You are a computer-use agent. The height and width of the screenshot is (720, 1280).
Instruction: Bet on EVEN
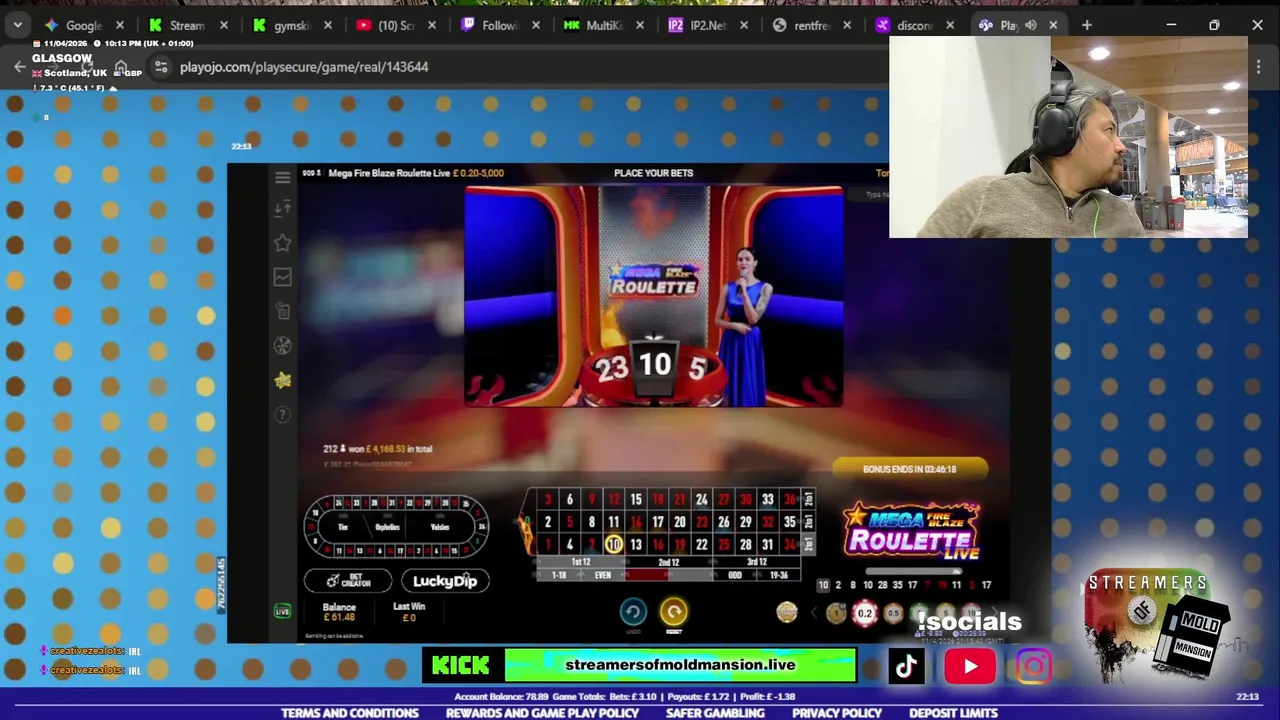tap(603, 575)
